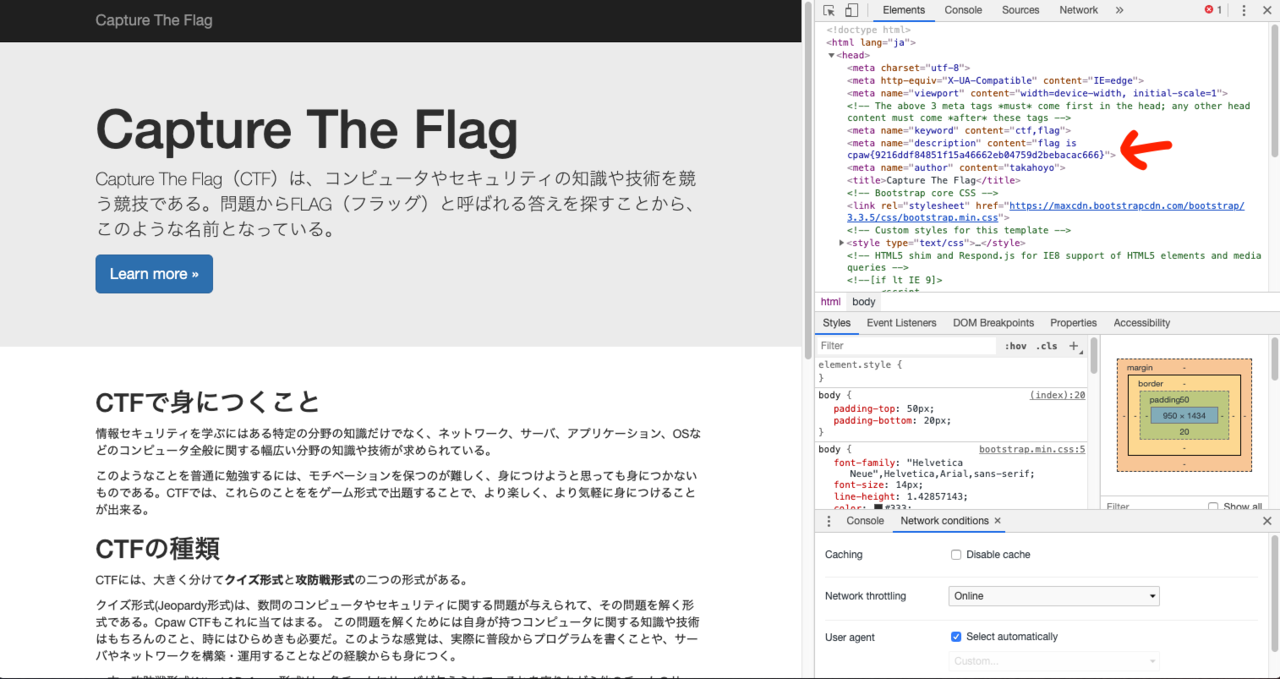Image resolution: width=1280 pixels, height=679 pixels.
Task: Add new style rule plus icon
Action: pos(1074,346)
